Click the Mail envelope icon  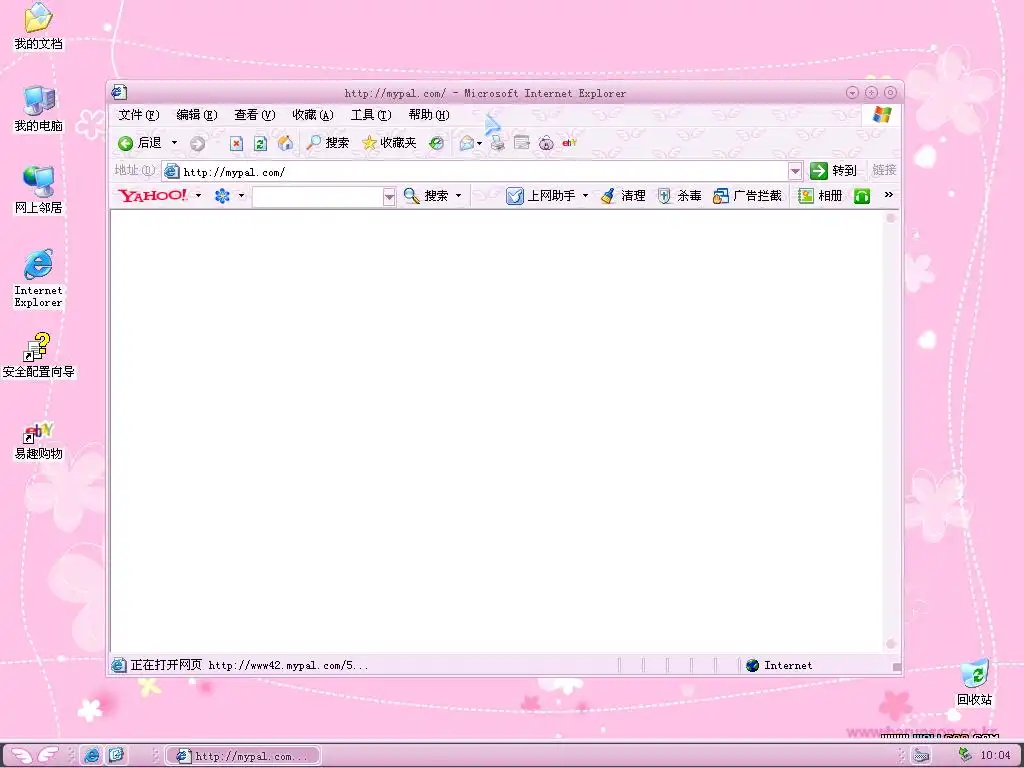466,143
